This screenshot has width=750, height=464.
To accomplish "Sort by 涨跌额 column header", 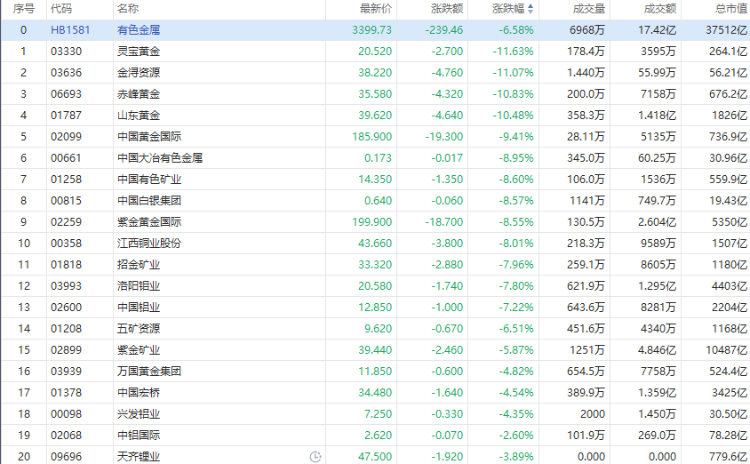I will (x=447, y=9).
